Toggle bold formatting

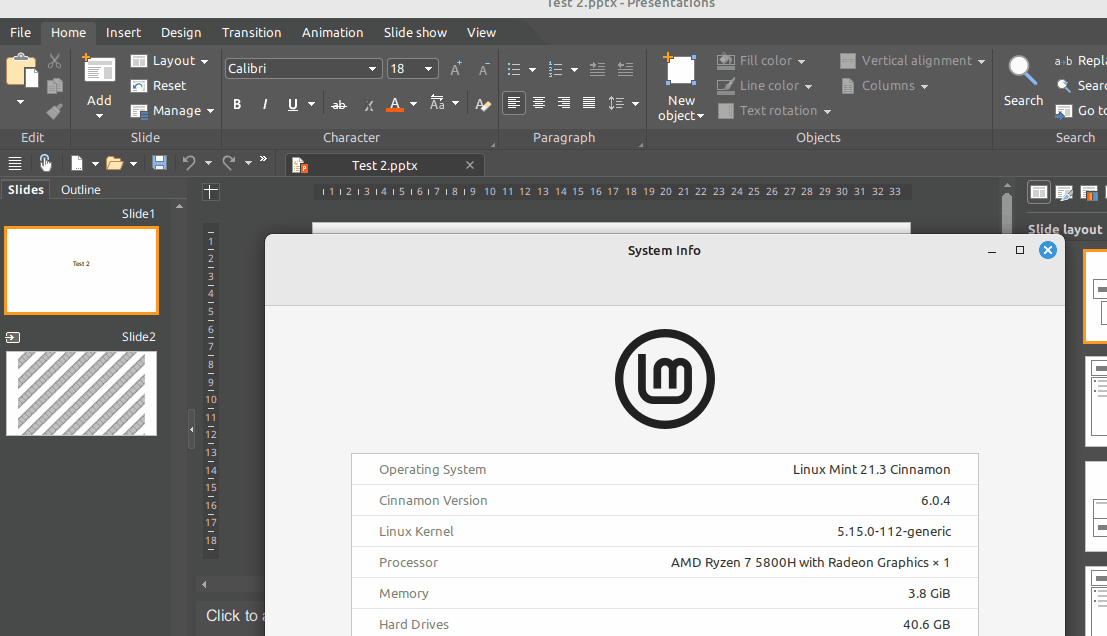click(x=237, y=104)
